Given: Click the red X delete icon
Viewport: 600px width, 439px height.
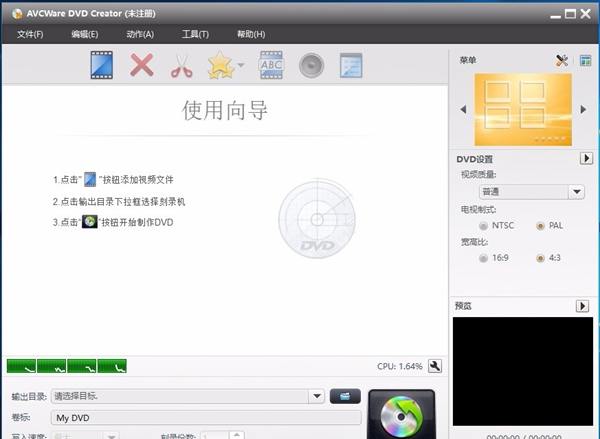Looking at the screenshot, I should [x=142, y=65].
